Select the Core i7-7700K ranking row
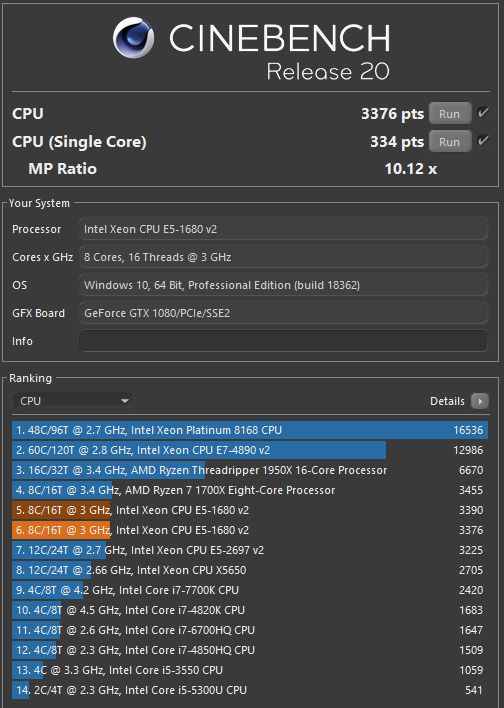The width and height of the screenshot is (504, 708). click(x=250, y=590)
